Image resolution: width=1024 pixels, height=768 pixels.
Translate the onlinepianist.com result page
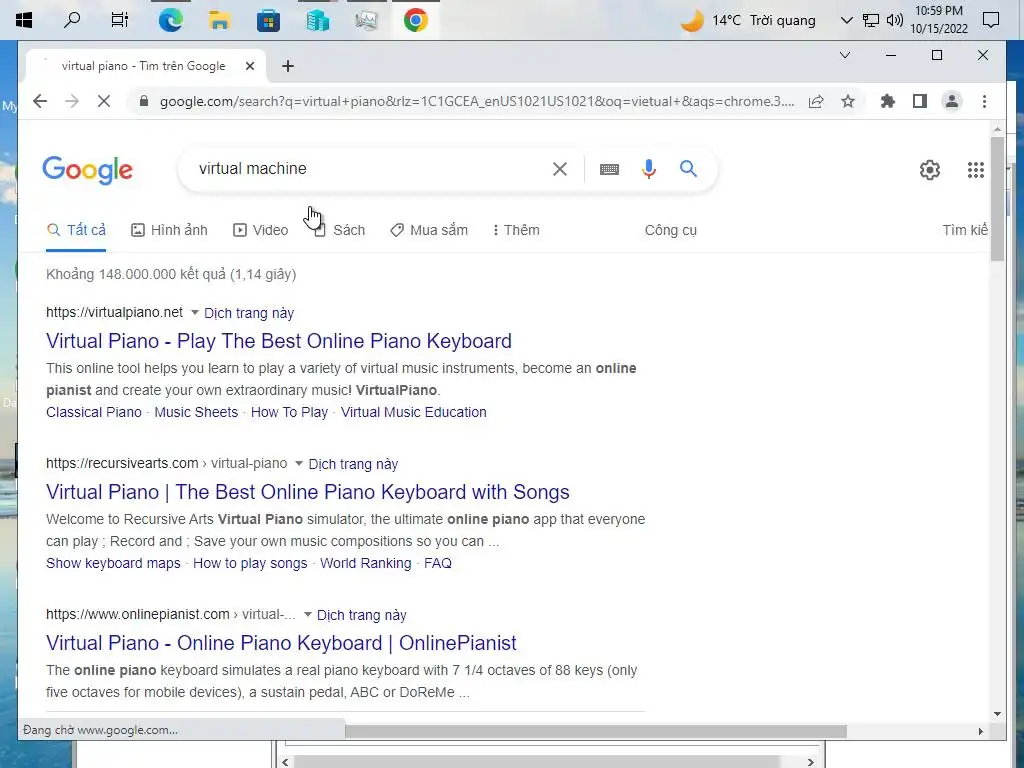362,615
